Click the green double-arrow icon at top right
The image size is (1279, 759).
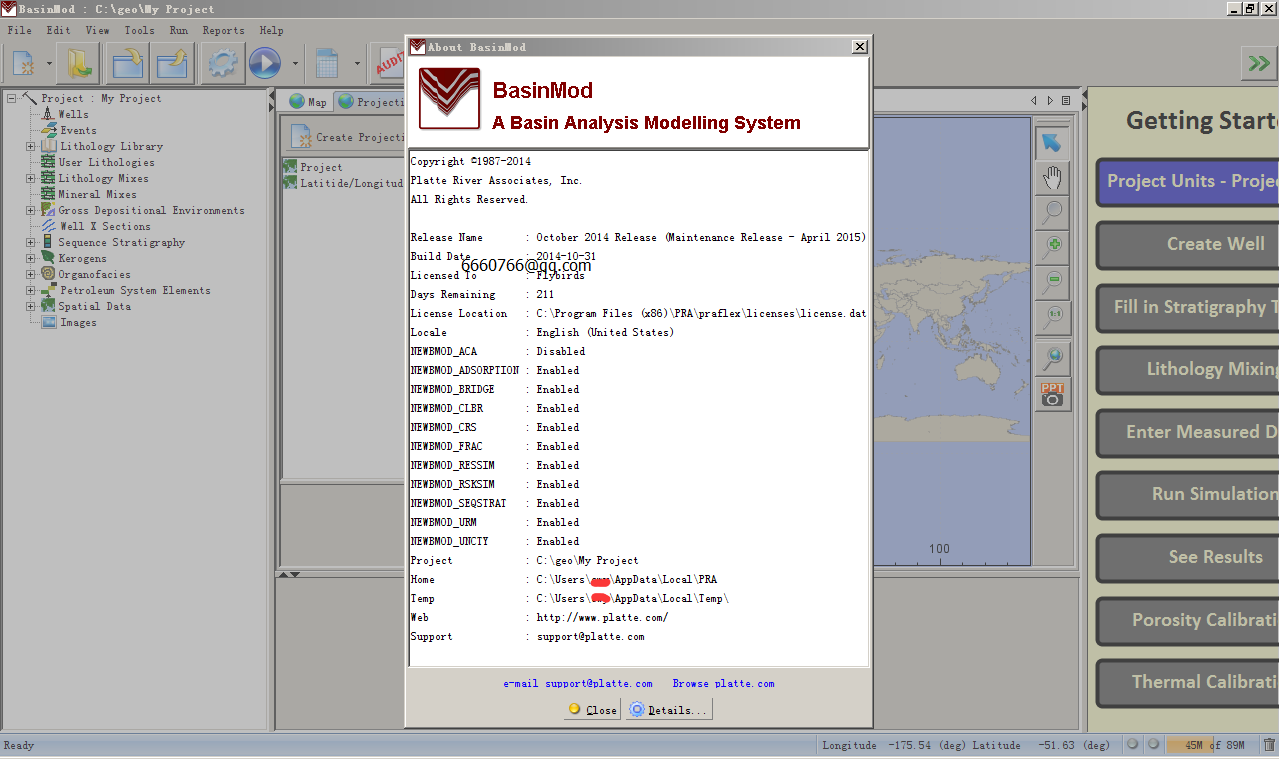1259,64
